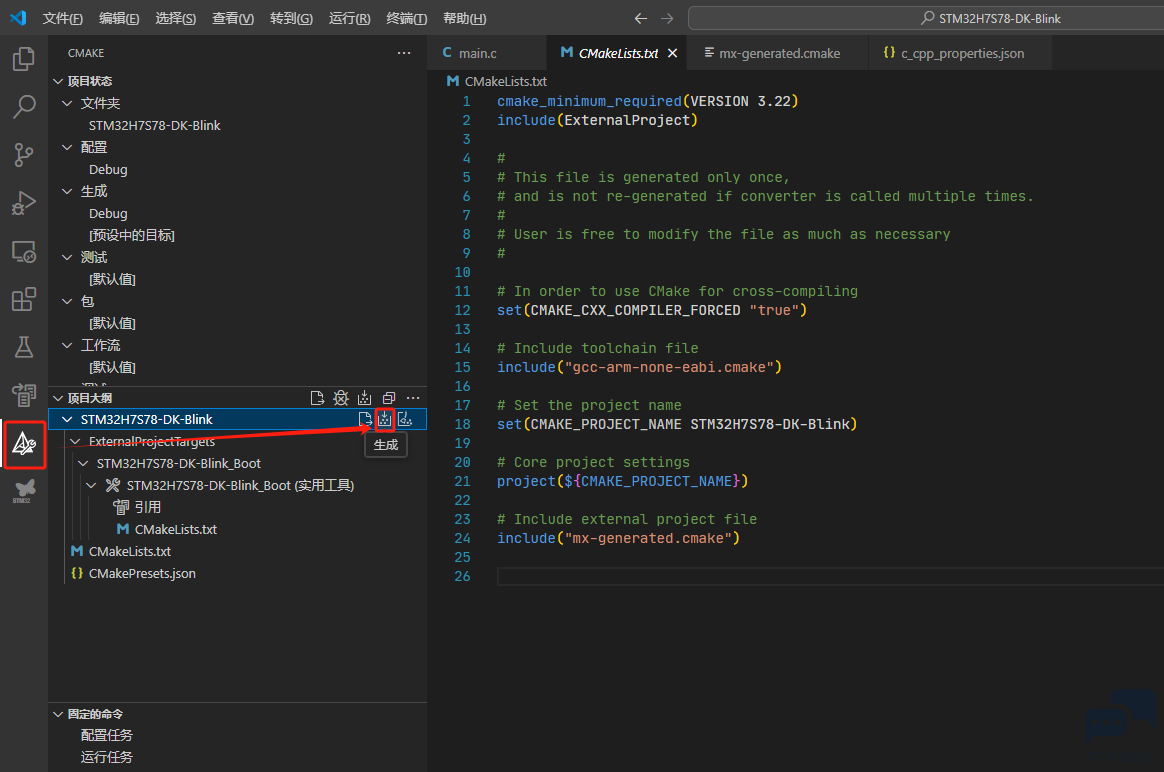Screen dimensions: 1164x772
Task: Navigate forward with the right arrow
Action: click(x=667, y=19)
